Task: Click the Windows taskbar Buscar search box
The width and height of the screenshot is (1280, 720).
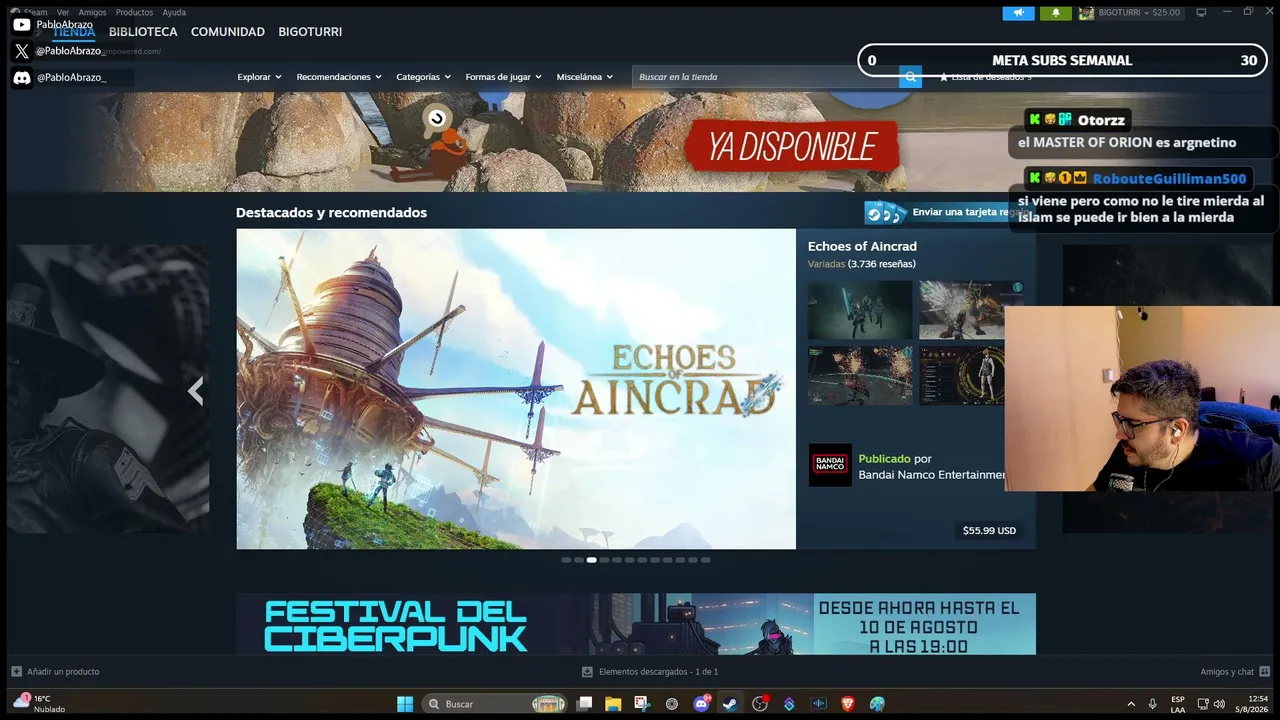Action: pos(496,704)
